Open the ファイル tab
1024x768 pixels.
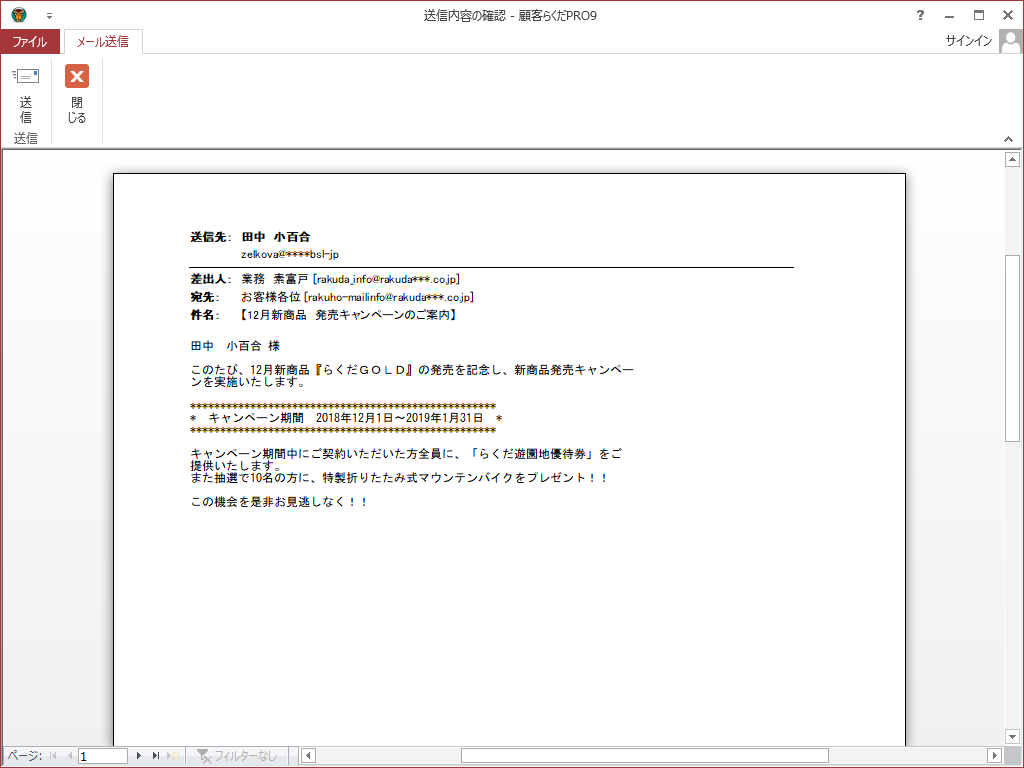[29, 42]
